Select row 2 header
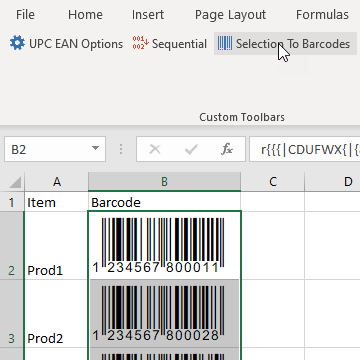The width and height of the screenshot is (360, 360). click(x=12, y=245)
